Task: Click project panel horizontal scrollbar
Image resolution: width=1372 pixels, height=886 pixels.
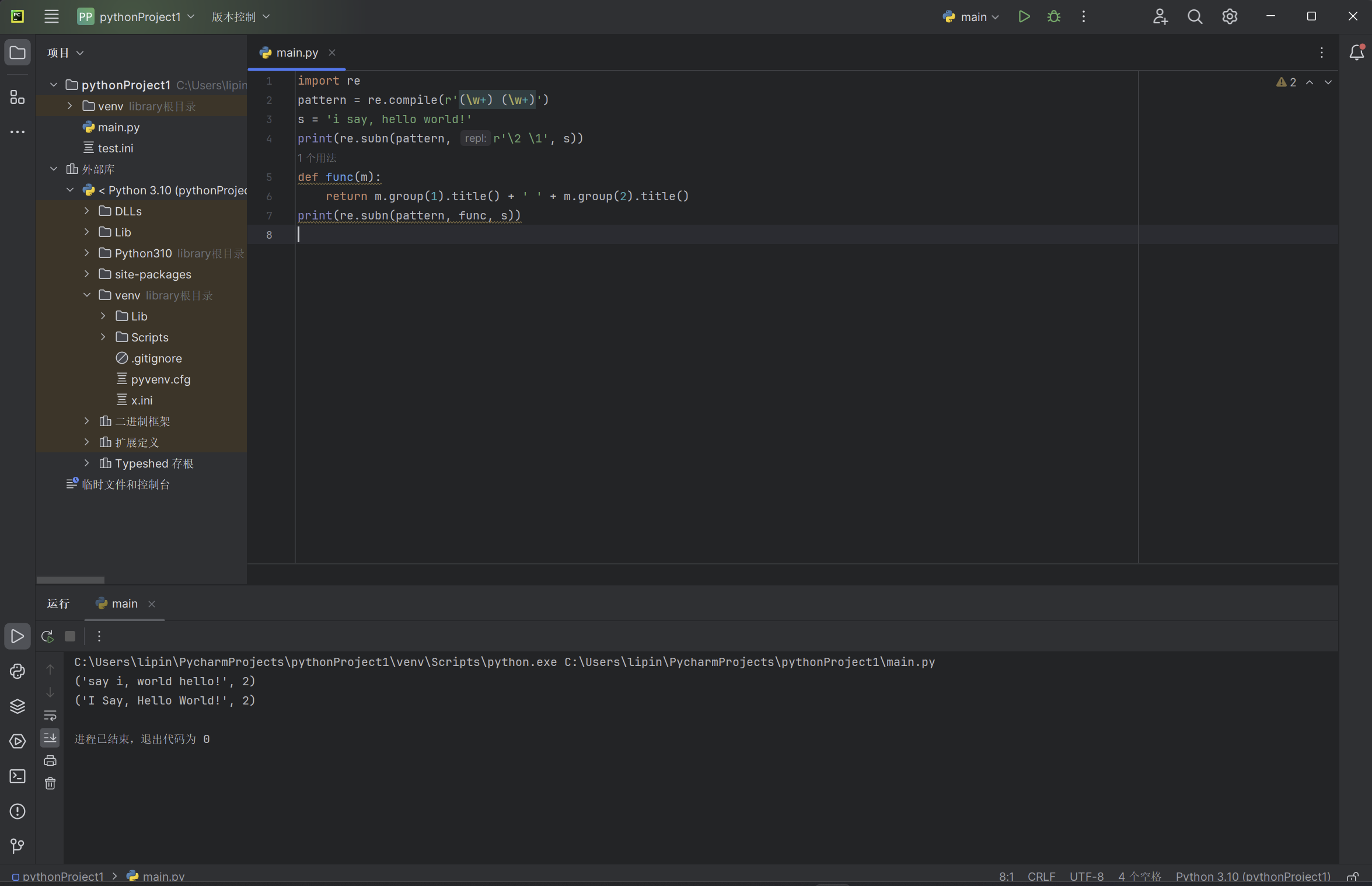Action: click(x=71, y=580)
